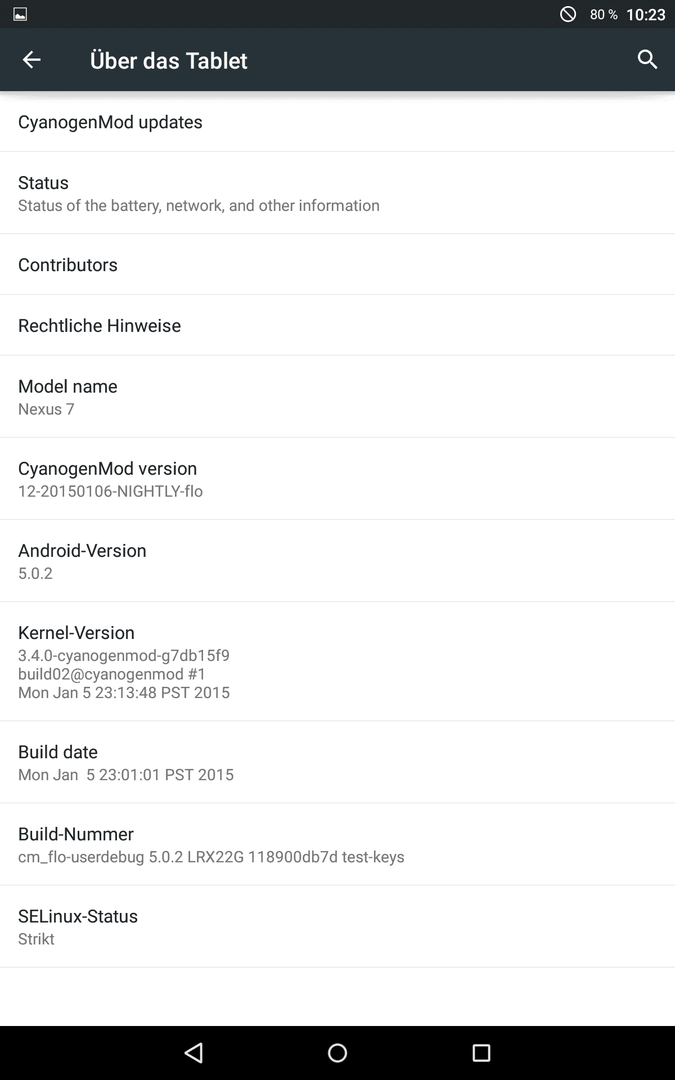
Task: Tap the Build-Nummer entry
Action: click(338, 844)
